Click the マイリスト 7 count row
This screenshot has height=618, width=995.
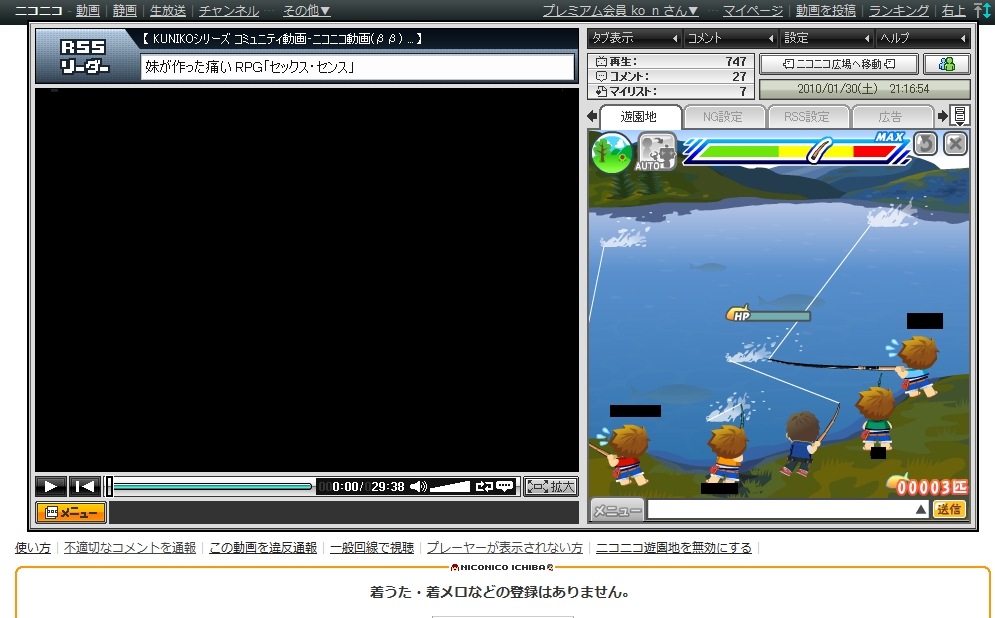click(671, 91)
